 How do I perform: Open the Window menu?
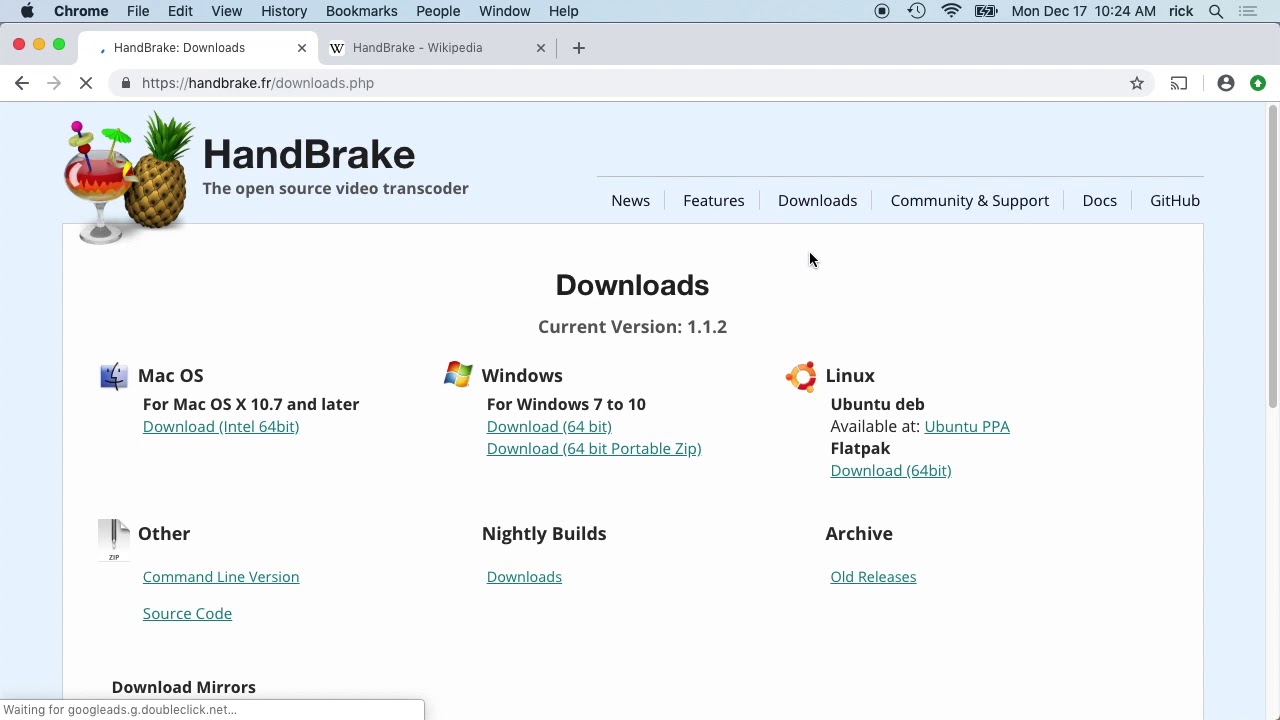pos(504,11)
